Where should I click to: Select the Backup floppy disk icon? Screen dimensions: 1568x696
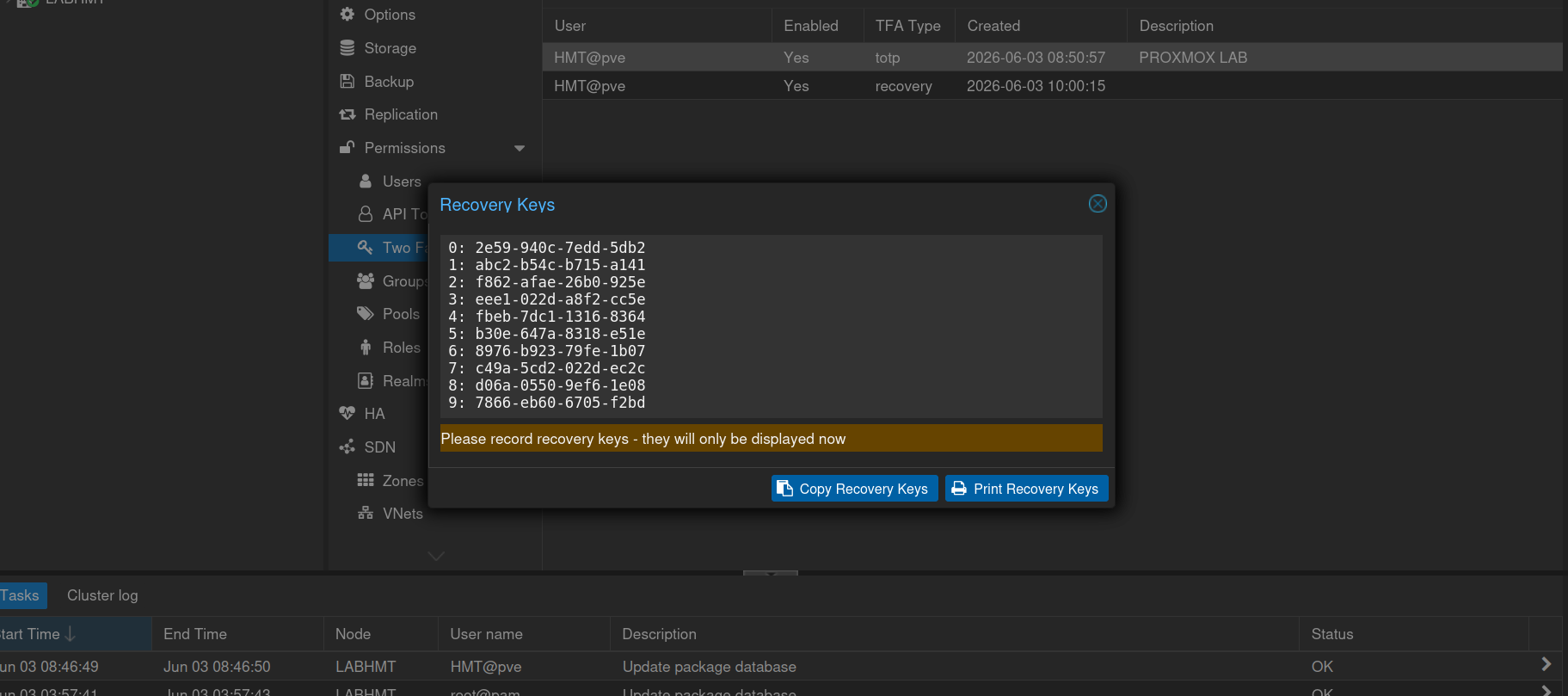click(347, 82)
